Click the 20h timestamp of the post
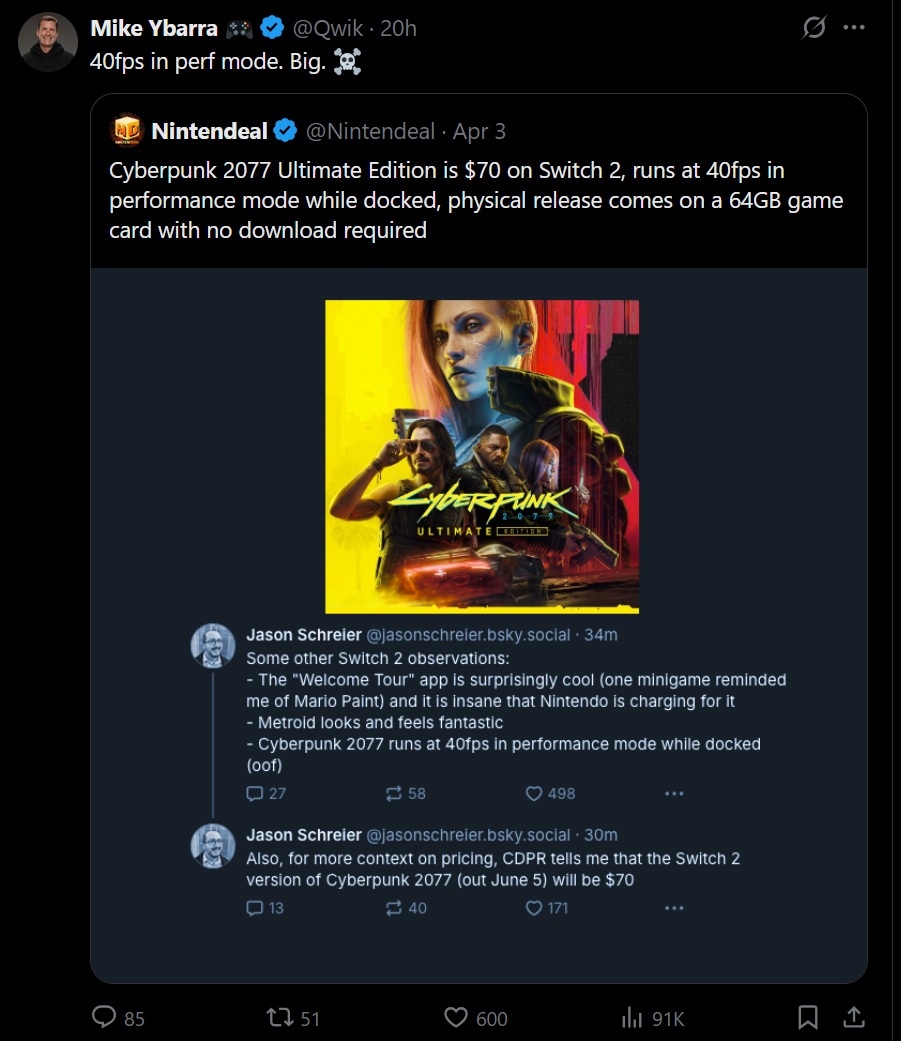 (x=398, y=28)
